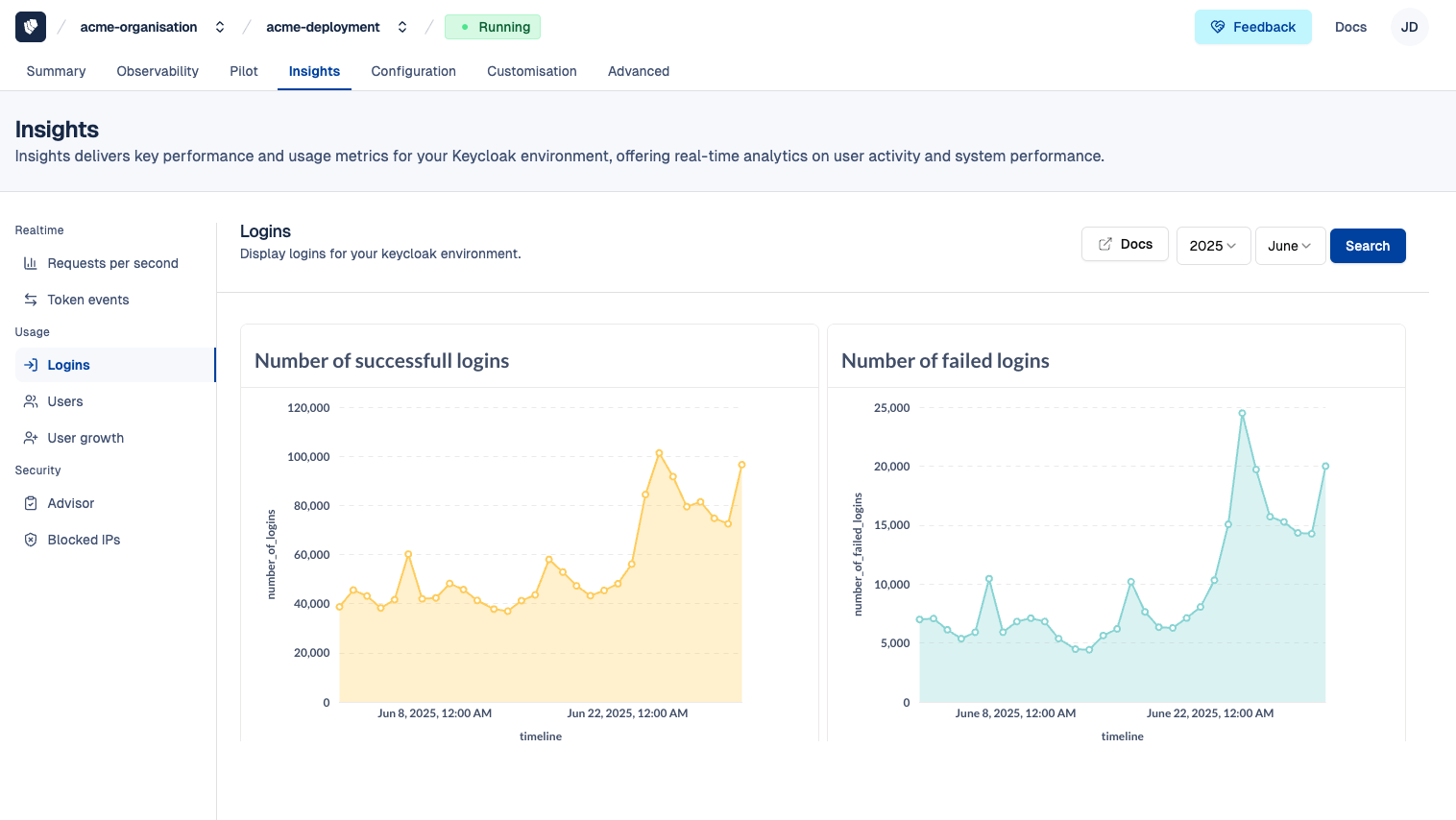
Task: Click the User growth icon
Action: coord(31,438)
